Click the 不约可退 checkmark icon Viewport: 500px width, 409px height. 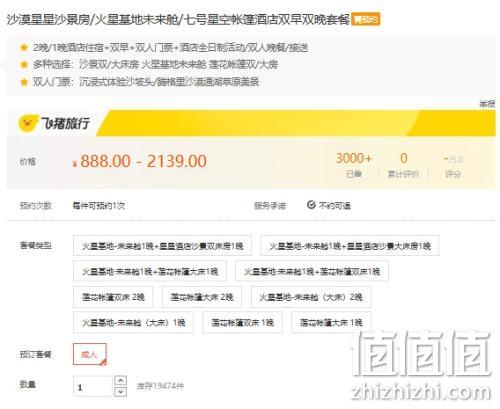[311, 205]
